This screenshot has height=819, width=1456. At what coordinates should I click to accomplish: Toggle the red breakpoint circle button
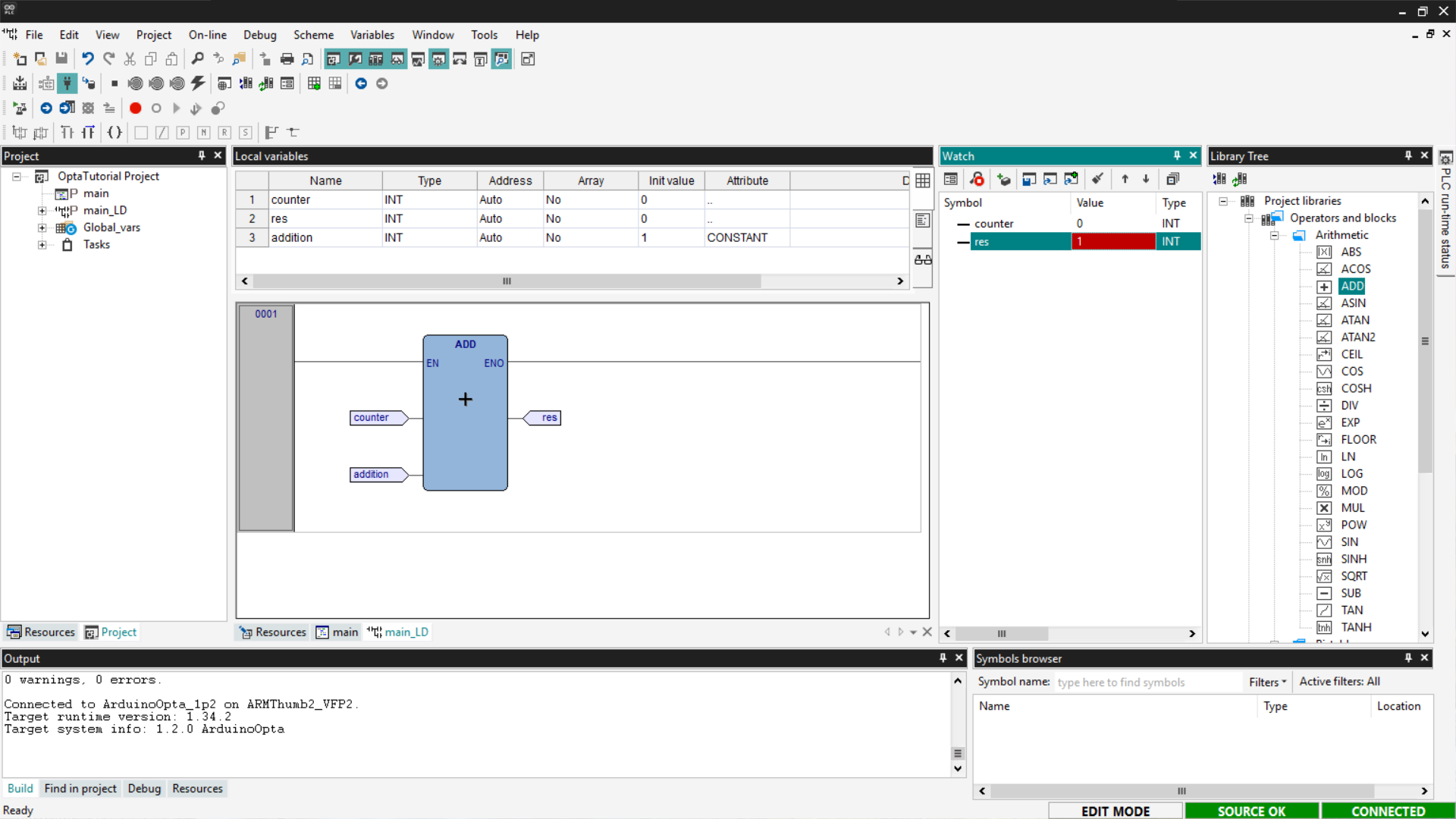coord(136,108)
